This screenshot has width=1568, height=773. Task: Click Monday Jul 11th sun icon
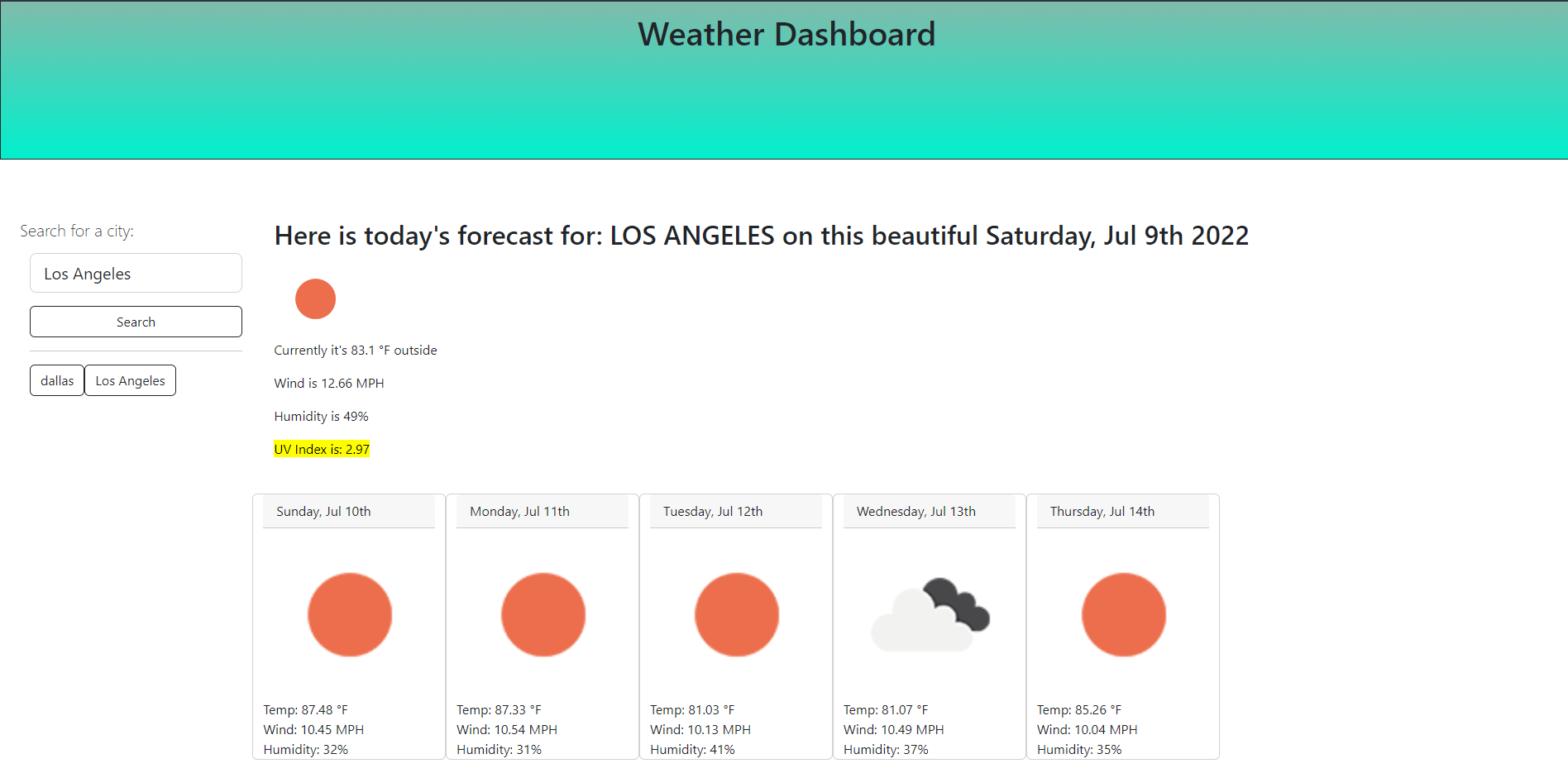[x=543, y=614]
